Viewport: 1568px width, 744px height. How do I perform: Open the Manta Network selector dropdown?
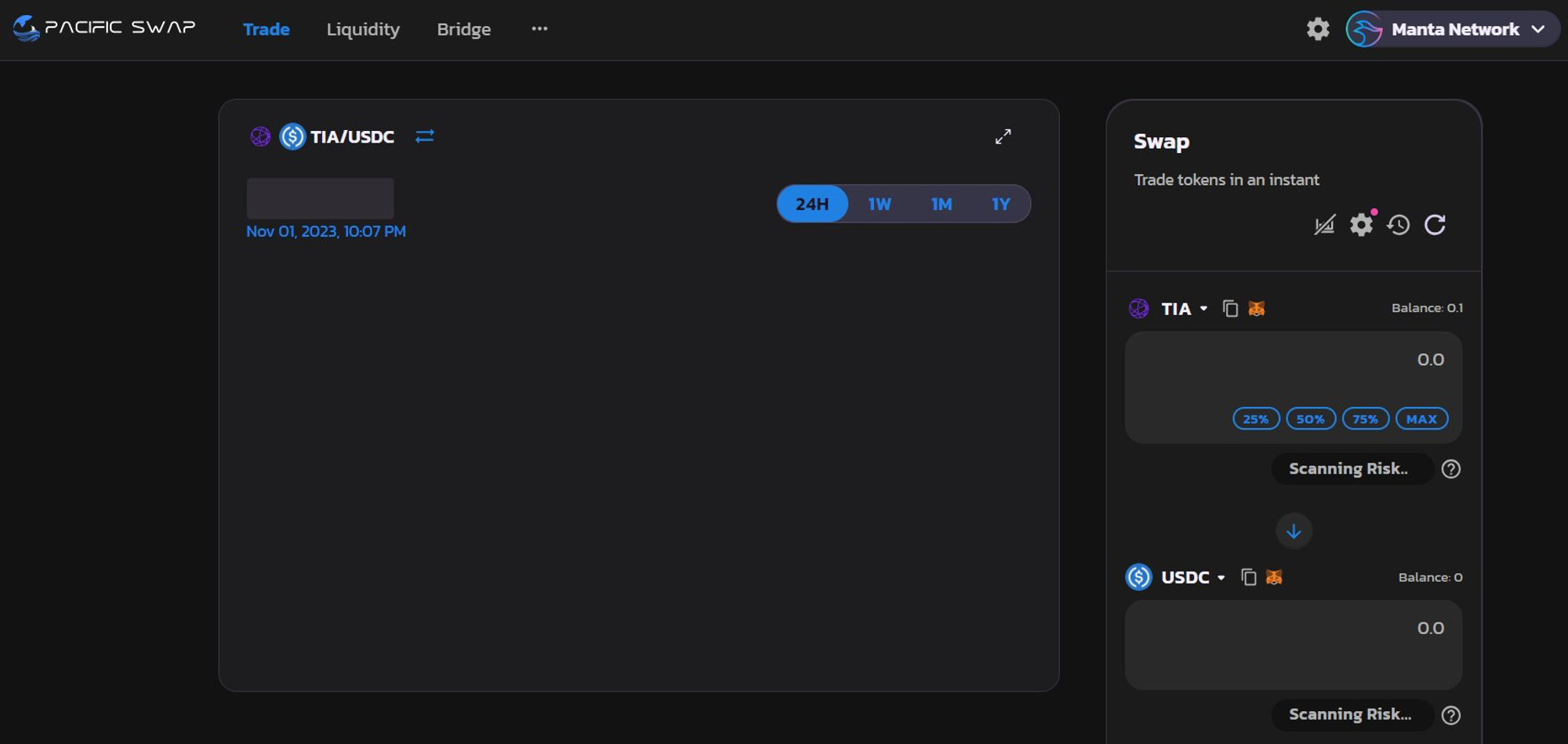(x=1453, y=29)
